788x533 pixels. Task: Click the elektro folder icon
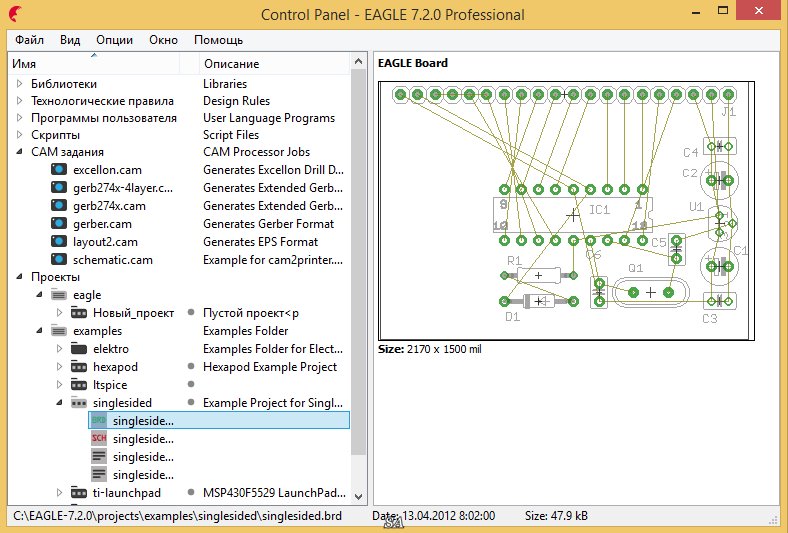78,349
